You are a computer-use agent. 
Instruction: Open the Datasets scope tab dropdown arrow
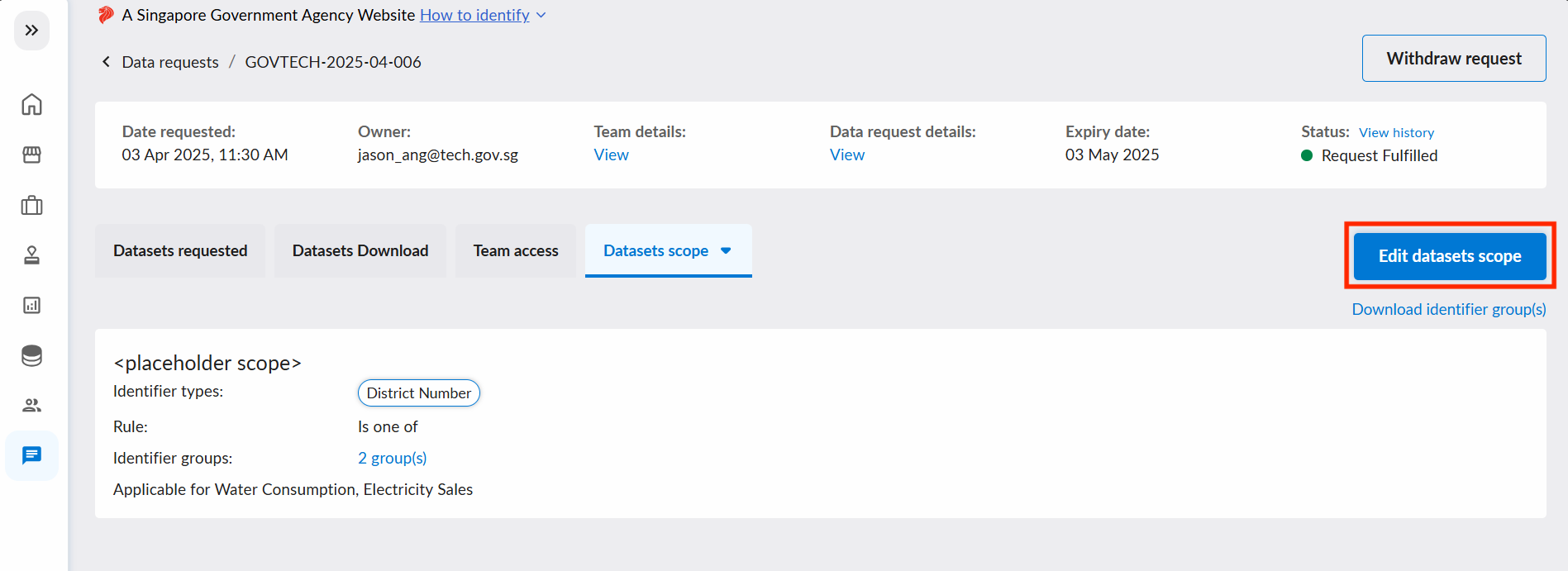[x=726, y=250]
